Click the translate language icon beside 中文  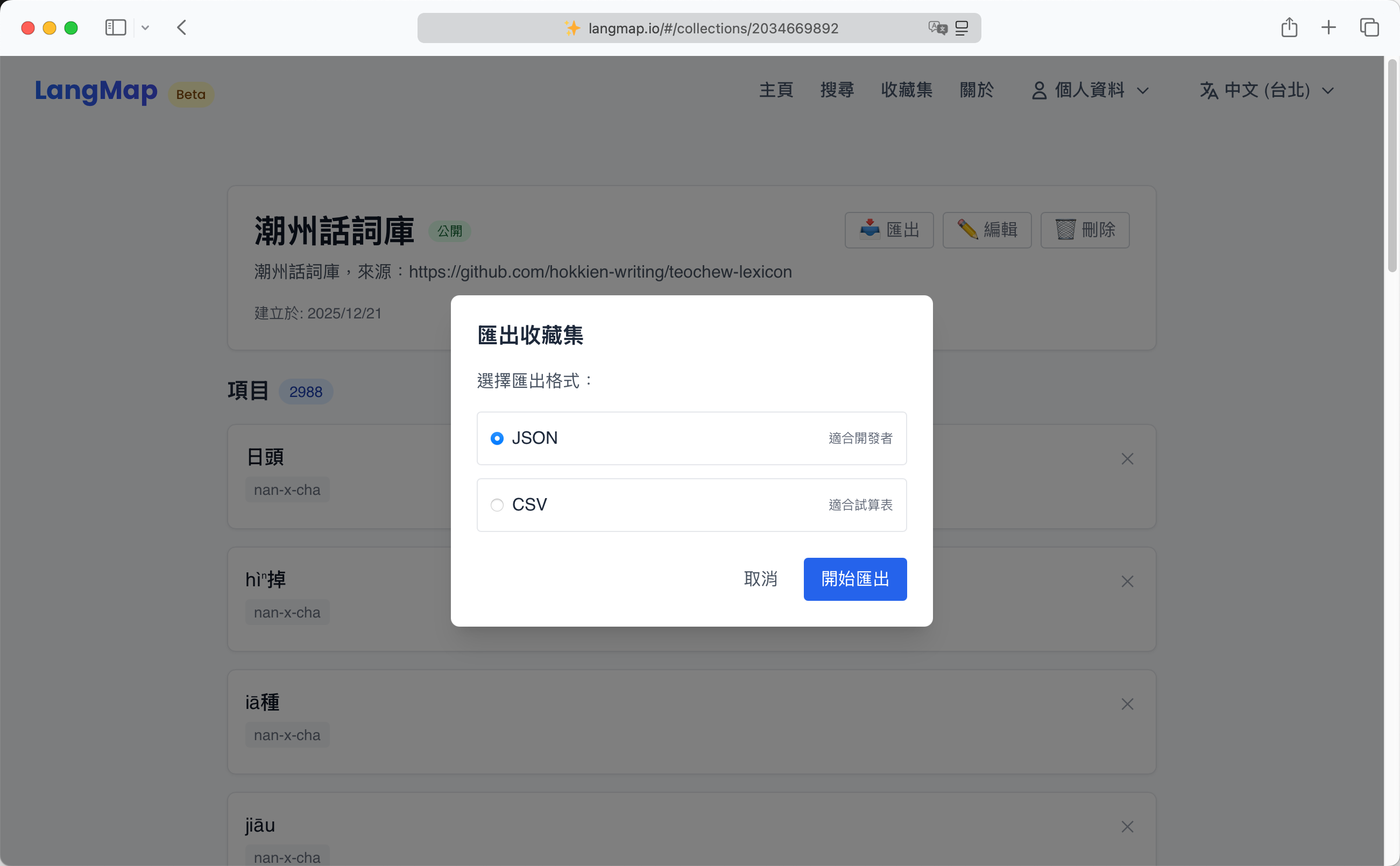pyautogui.click(x=1207, y=90)
